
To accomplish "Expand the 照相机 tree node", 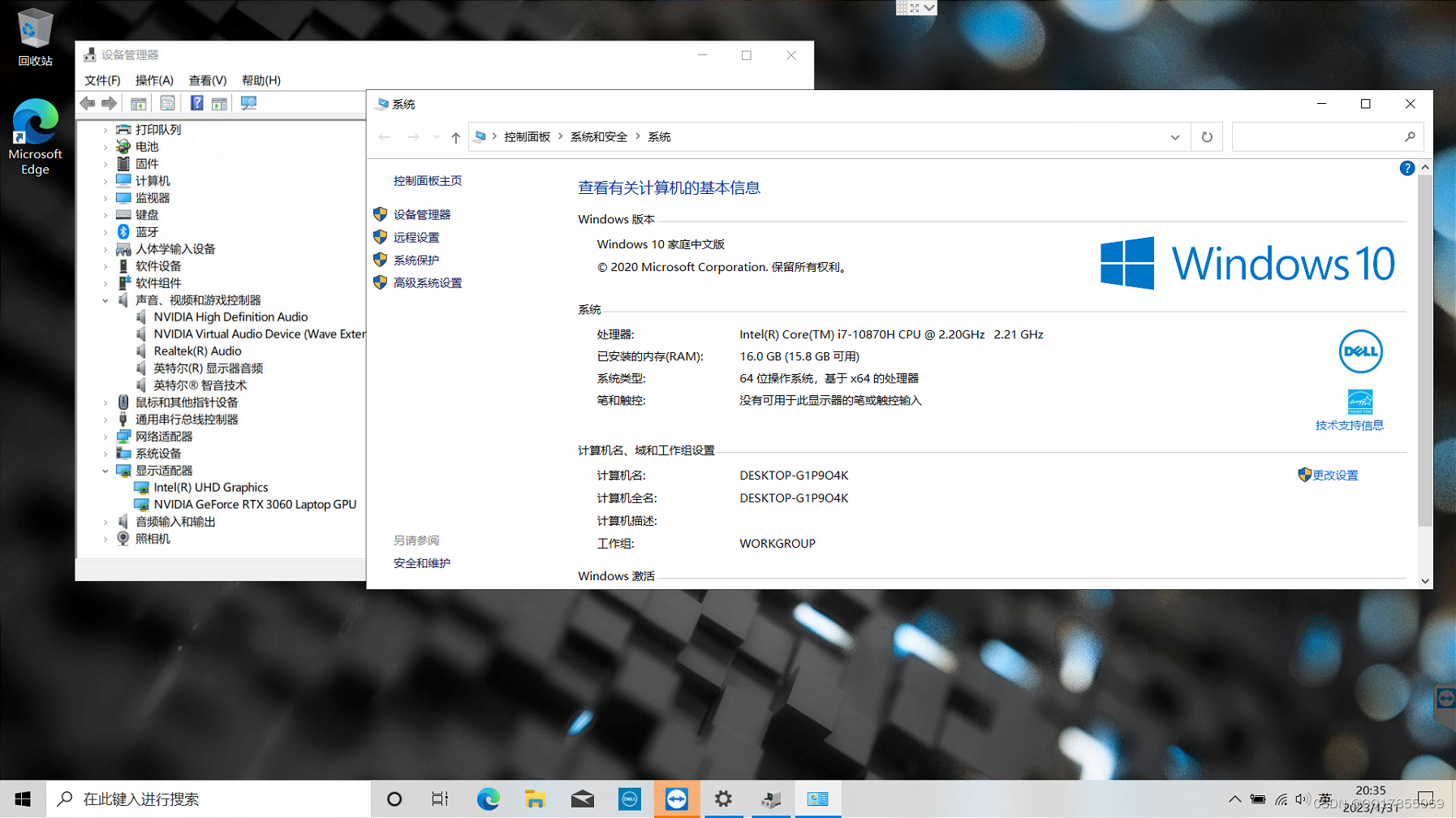I will (106, 539).
